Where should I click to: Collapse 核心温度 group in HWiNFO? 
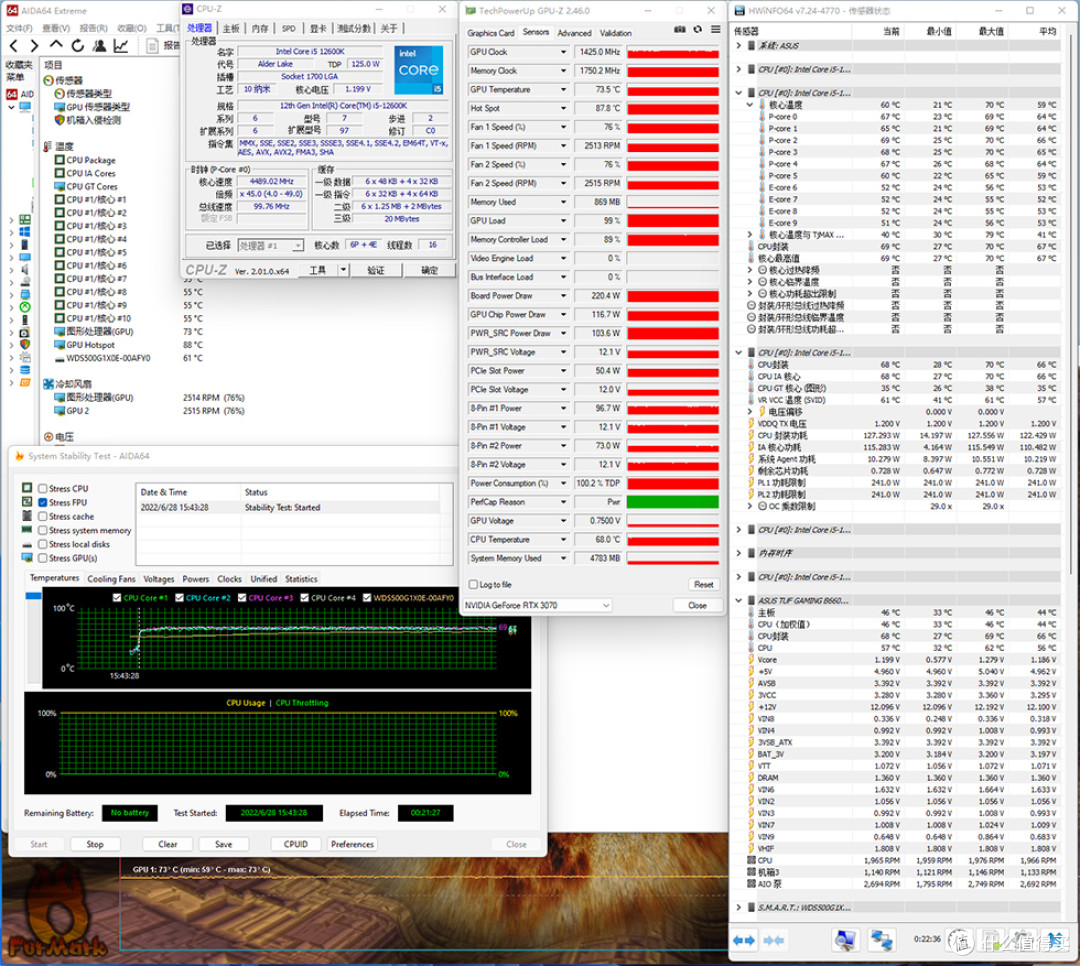click(750, 105)
